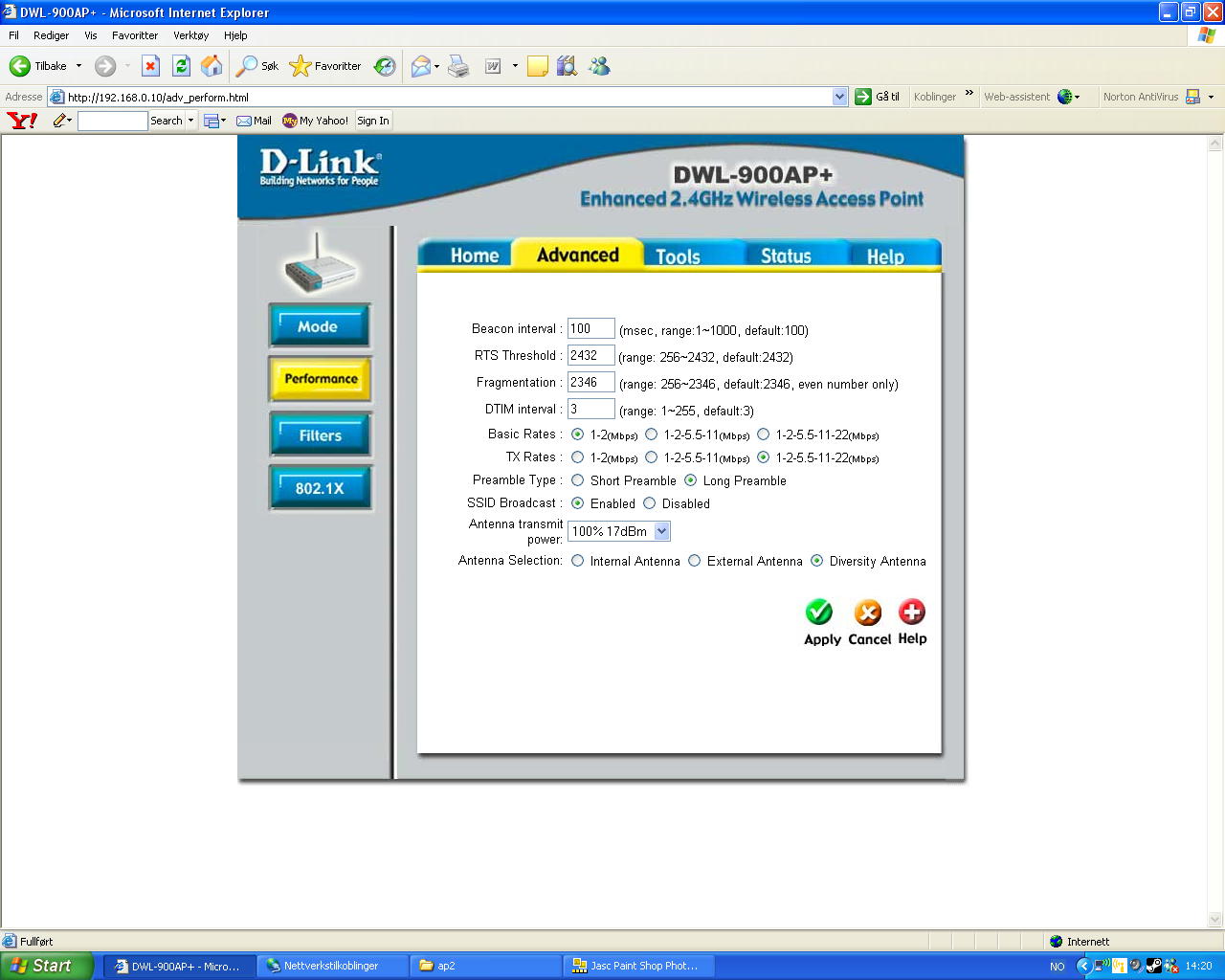Open the Windows Start menu

[x=47, y=966]
